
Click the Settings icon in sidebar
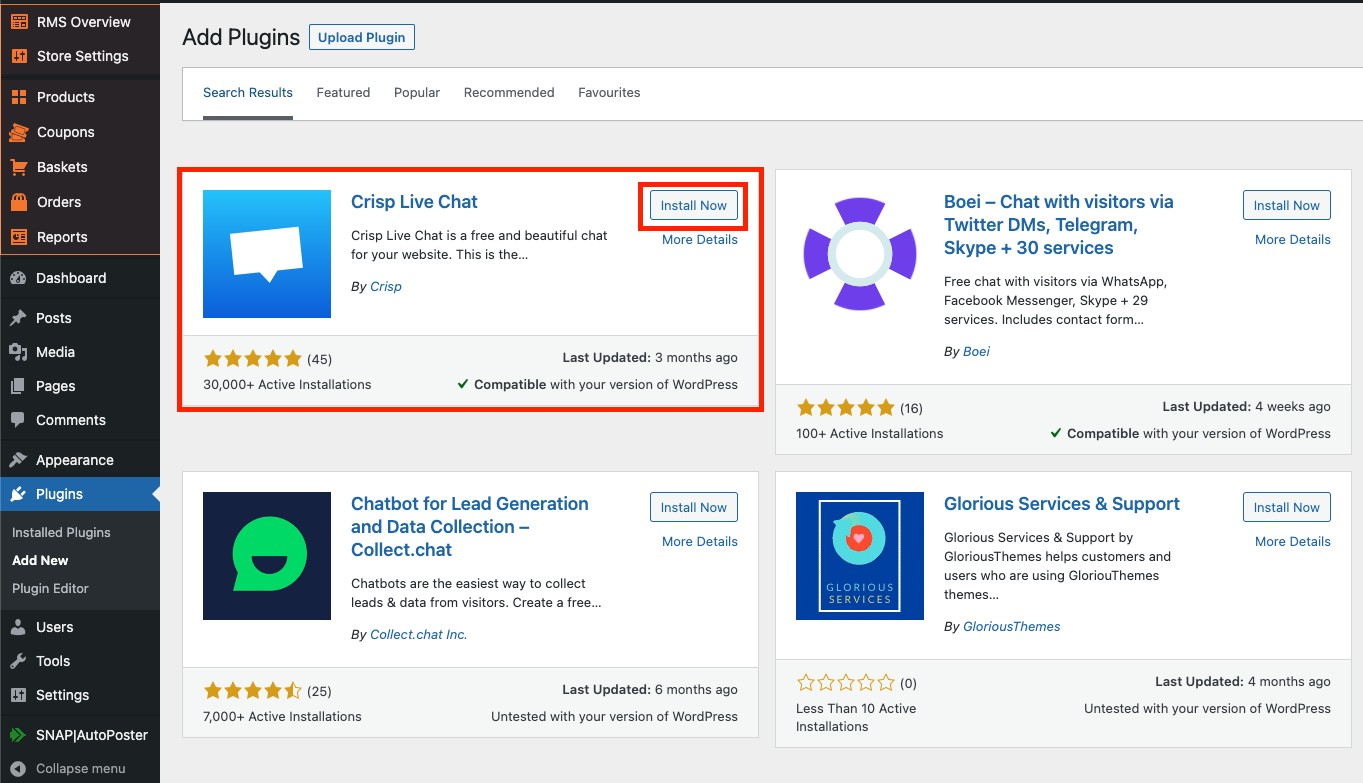pyautogui.click(x=18, y=695)
